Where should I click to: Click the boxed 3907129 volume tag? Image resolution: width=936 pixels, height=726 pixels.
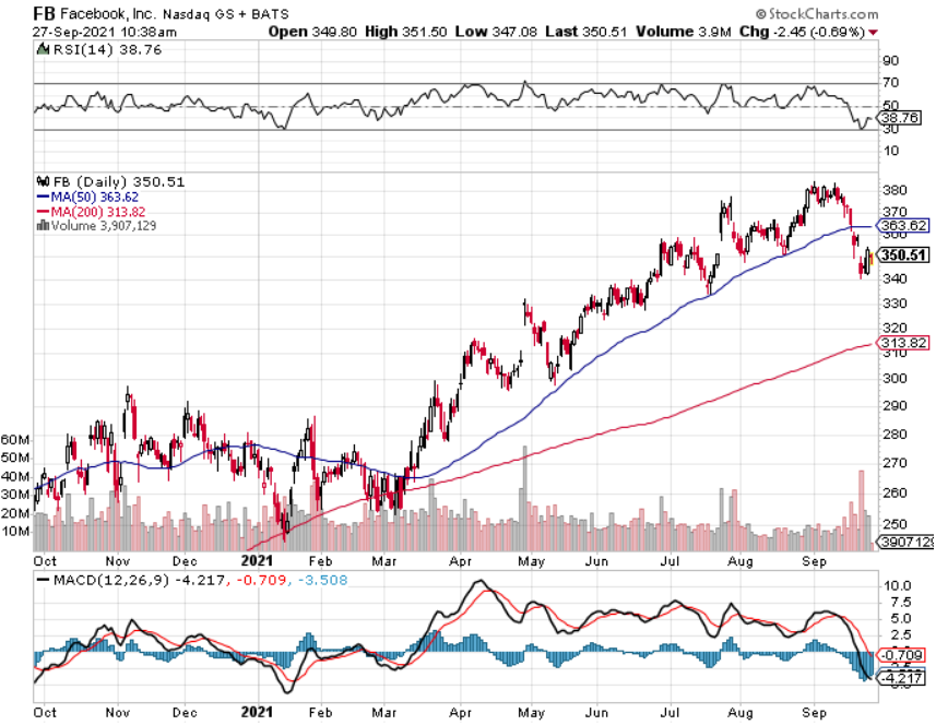tap(907, 542)
